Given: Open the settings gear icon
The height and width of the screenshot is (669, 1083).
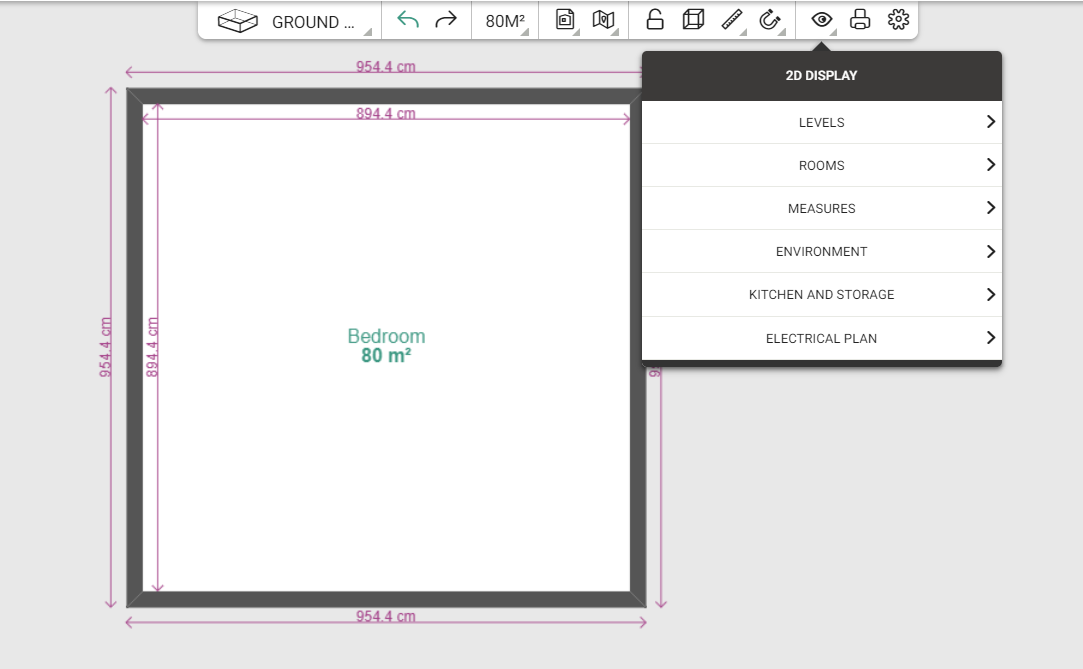Looking at the screenshot, I should 899,20.
